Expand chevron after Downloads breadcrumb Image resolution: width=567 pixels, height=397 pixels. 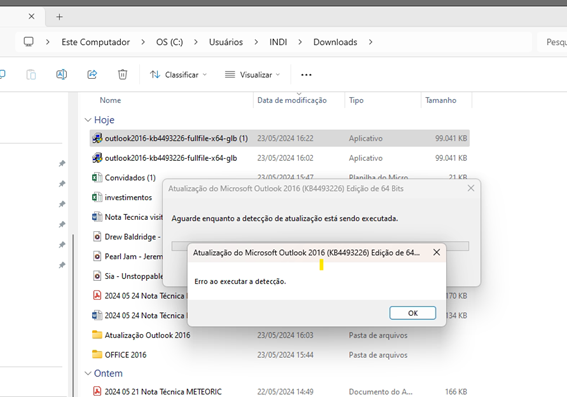pyautogui.click(x=370, y=42)
